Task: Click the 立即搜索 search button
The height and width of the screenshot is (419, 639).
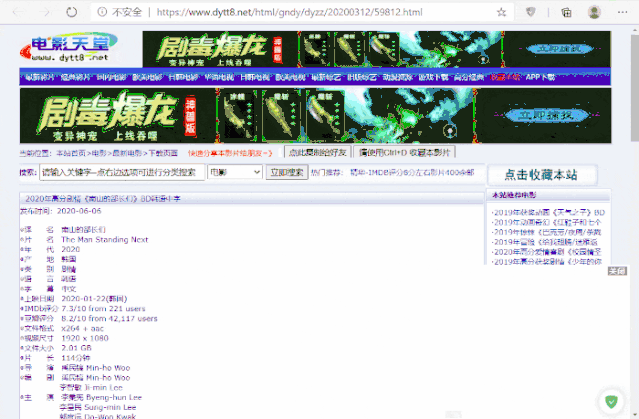Action: click(x=286, y=173)
